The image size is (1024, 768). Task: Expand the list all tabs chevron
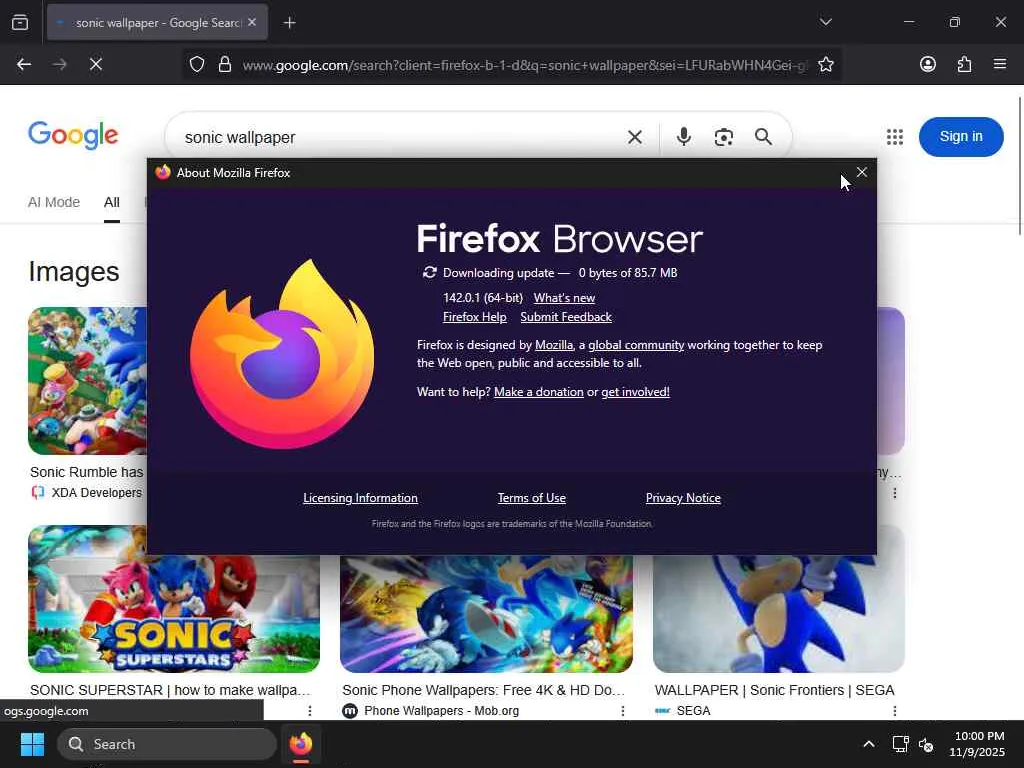click(x=825, y=22)
